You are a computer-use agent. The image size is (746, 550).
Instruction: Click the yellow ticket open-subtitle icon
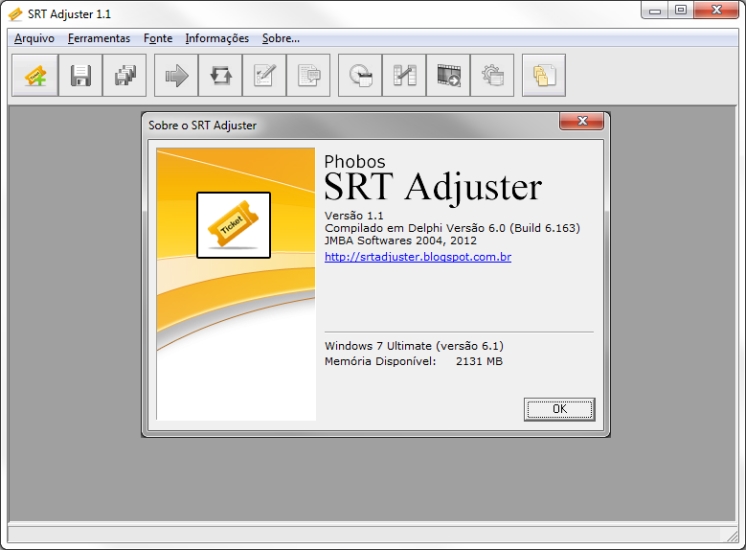[x=35, y=76]
